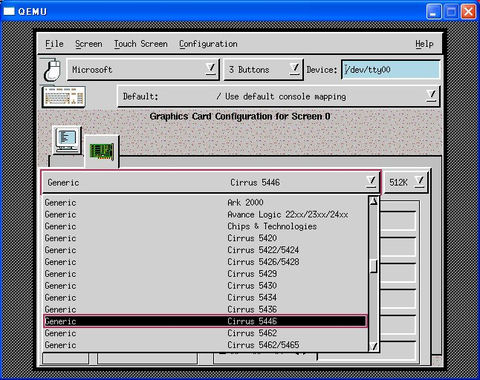Select Cirrus 5422/5424 in the list
Screen dimensions: 480x380
coord(206,250)
